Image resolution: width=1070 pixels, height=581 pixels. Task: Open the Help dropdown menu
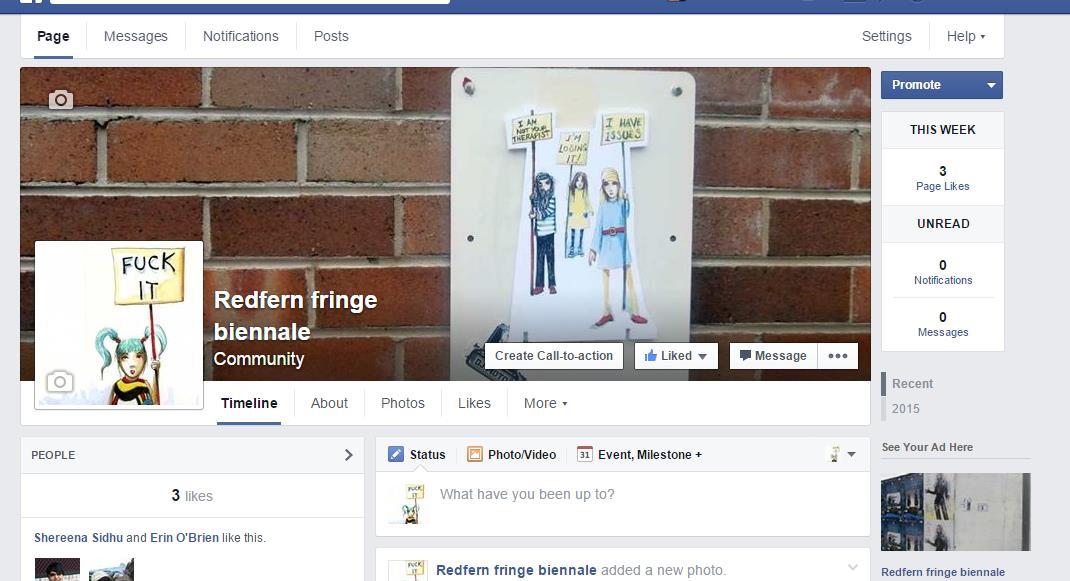966,36
